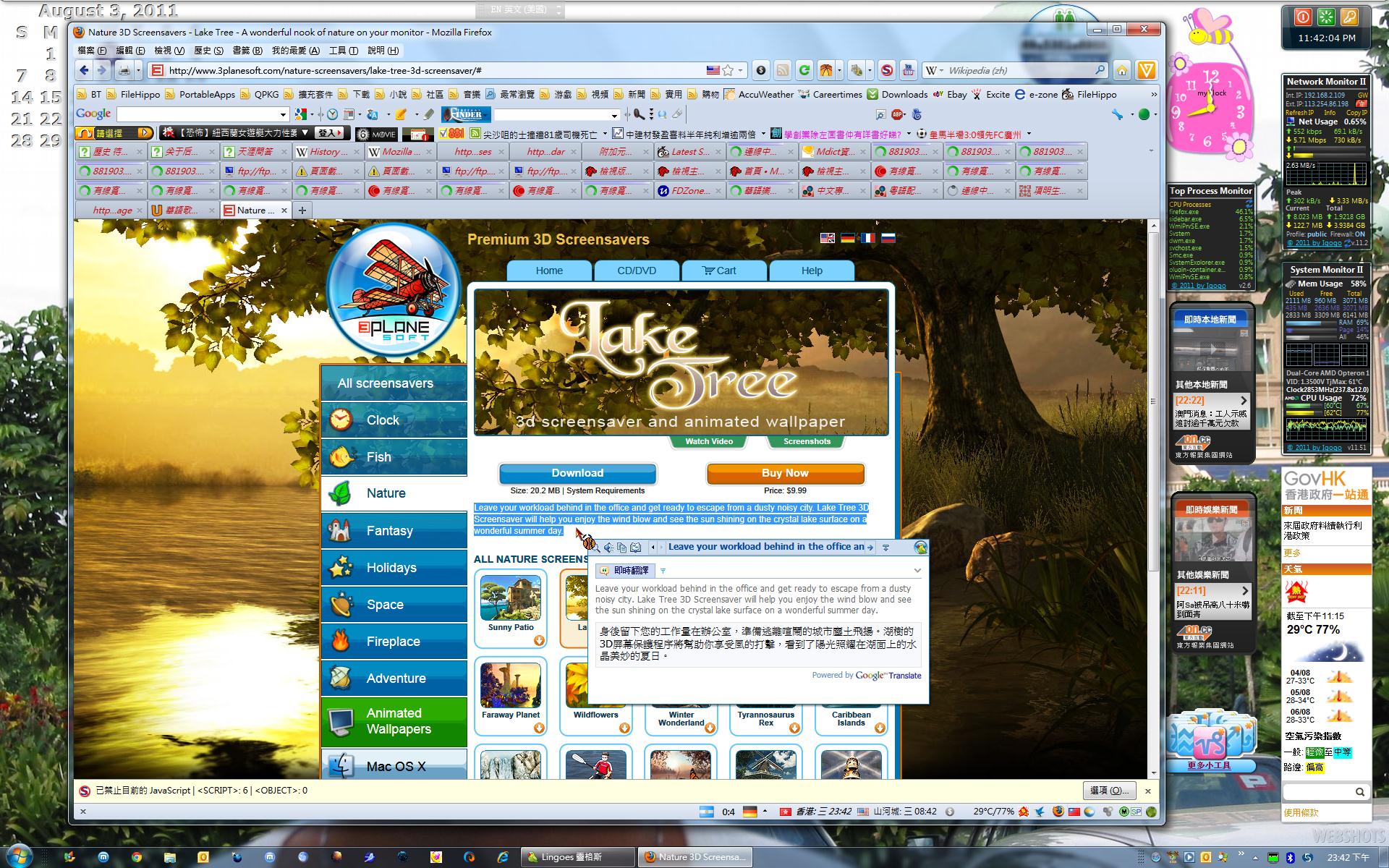Click the printer icon in navigation bar
Screen dimensions: 1389x868
click(124, 70)
